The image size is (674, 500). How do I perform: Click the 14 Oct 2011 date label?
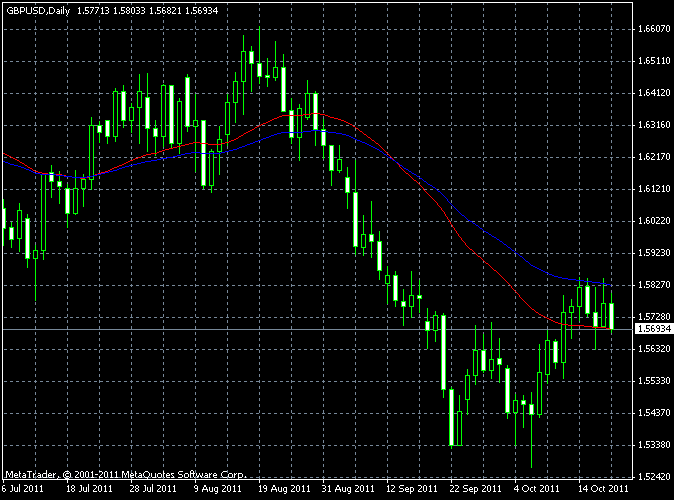(x=603, y=490)
